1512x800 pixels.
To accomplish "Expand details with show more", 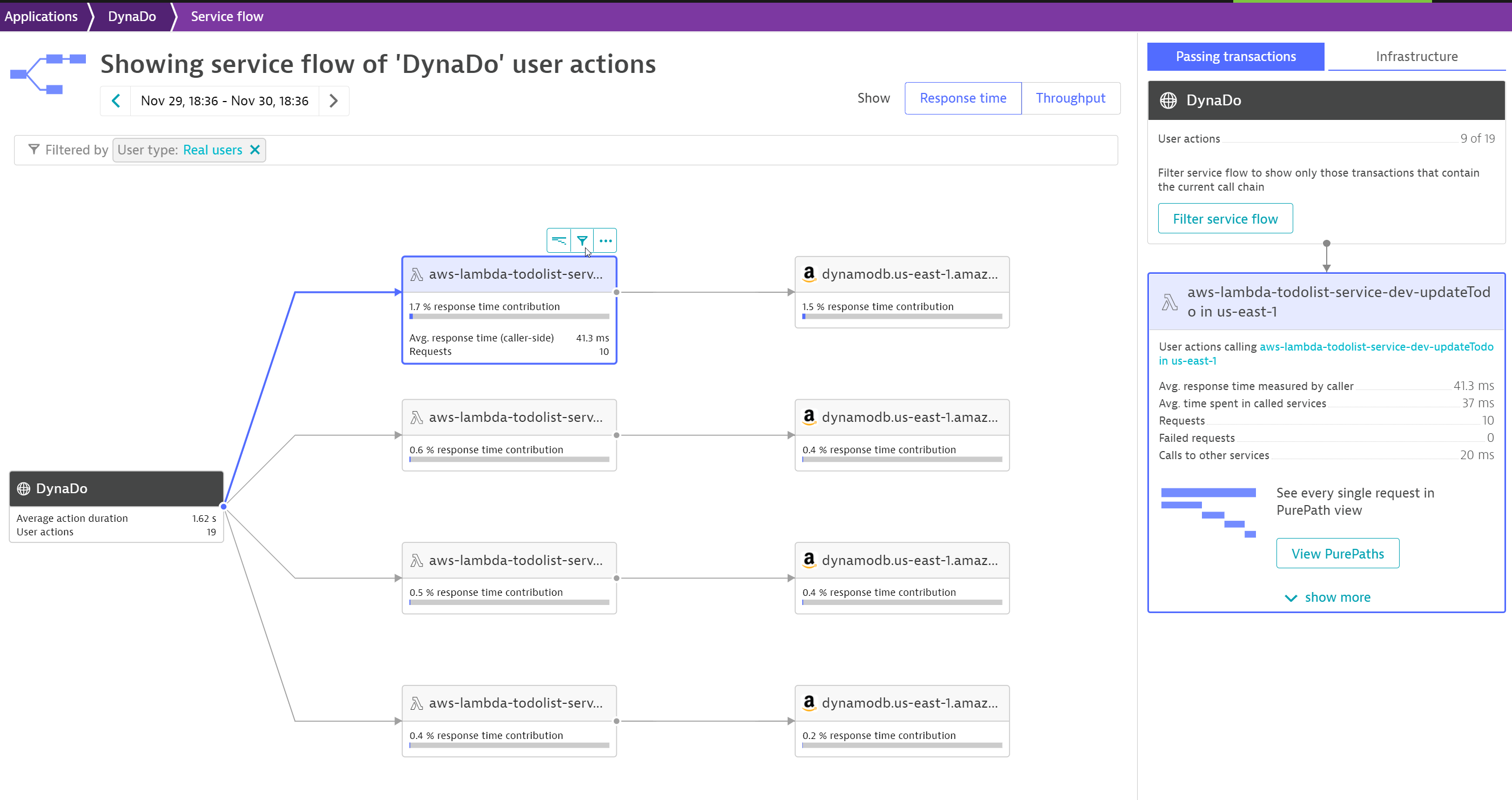I will [x=1328, y=597].
